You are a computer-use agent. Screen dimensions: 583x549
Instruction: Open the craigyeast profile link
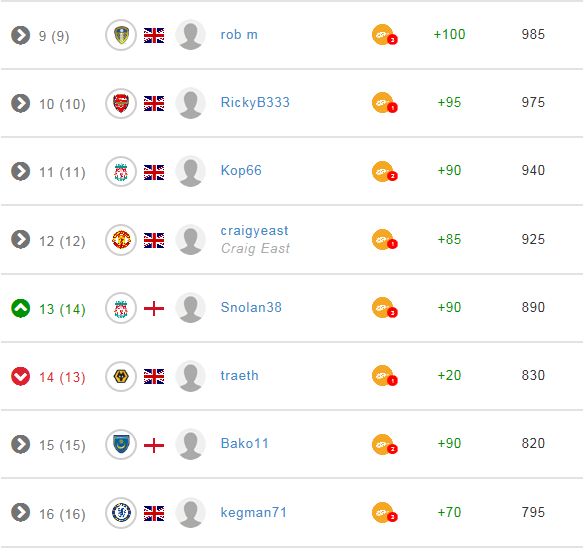point(254,231)
